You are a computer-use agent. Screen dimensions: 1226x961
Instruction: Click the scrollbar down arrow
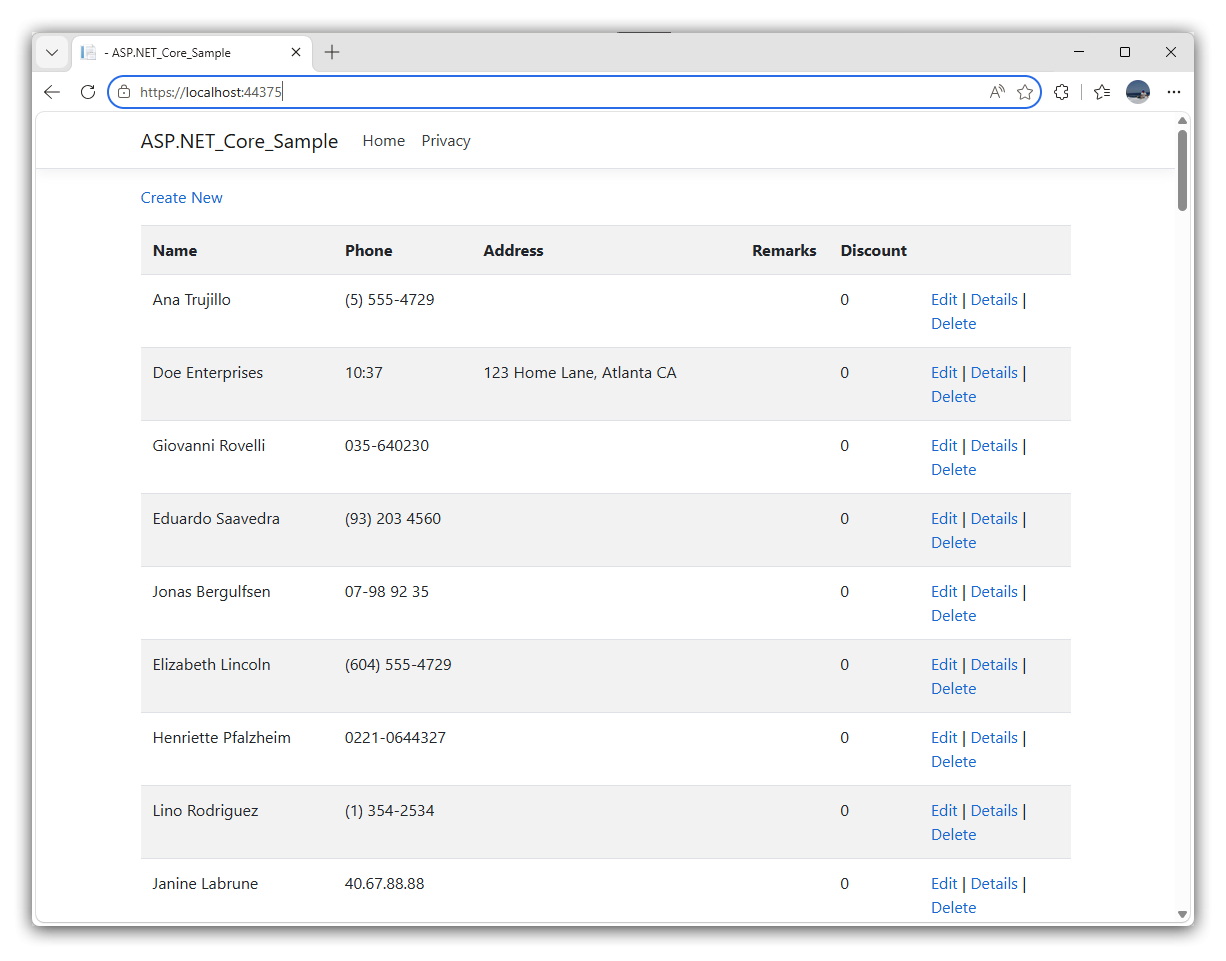[x=1182, y=914]
